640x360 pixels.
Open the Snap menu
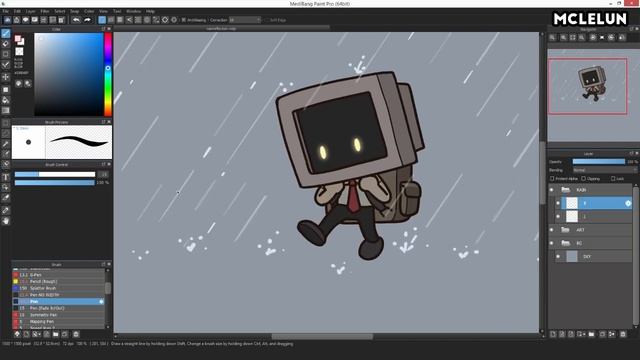pyautogui.click(x=74, y=11)
